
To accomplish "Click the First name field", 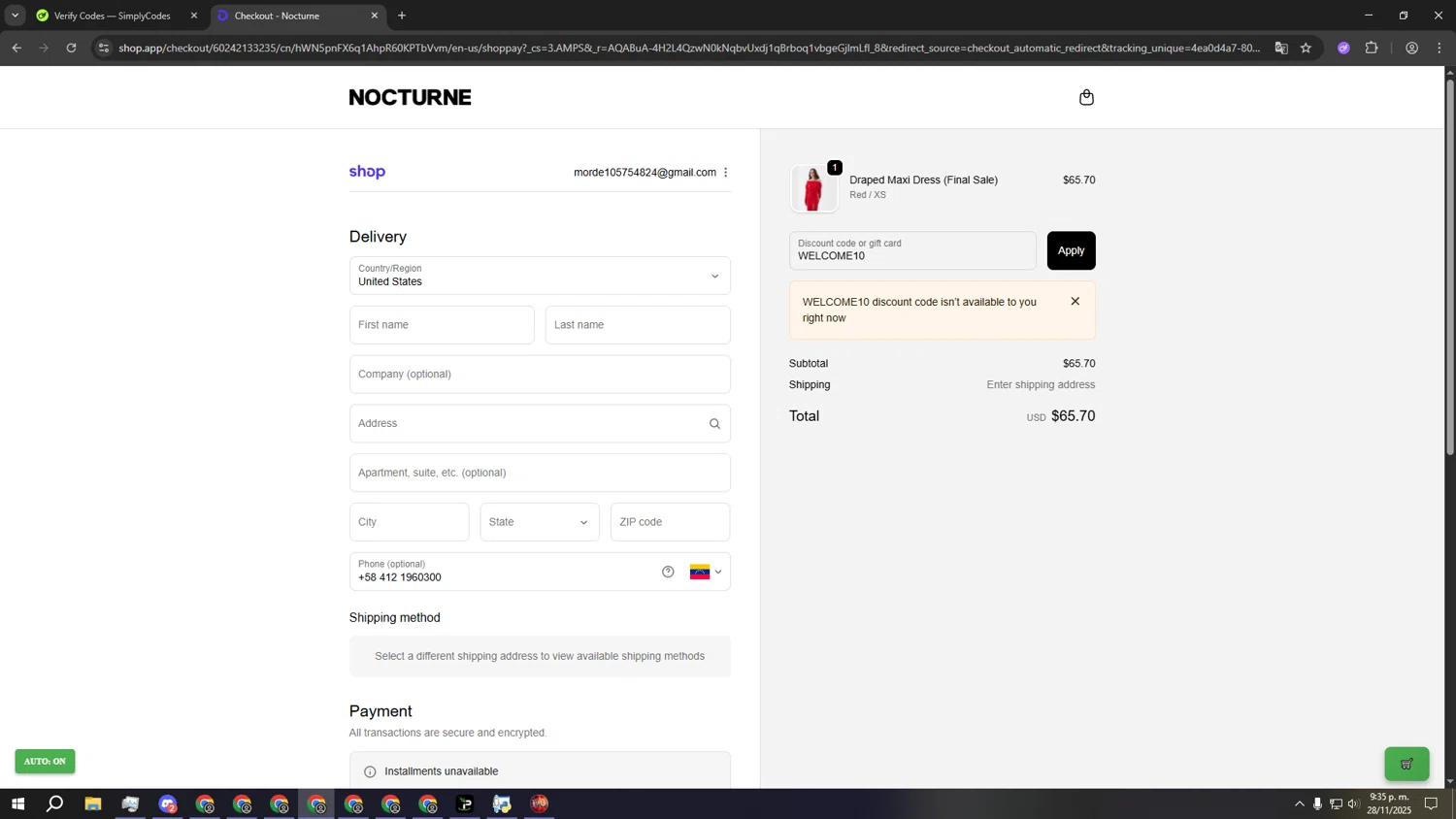I will pos(442,325).
